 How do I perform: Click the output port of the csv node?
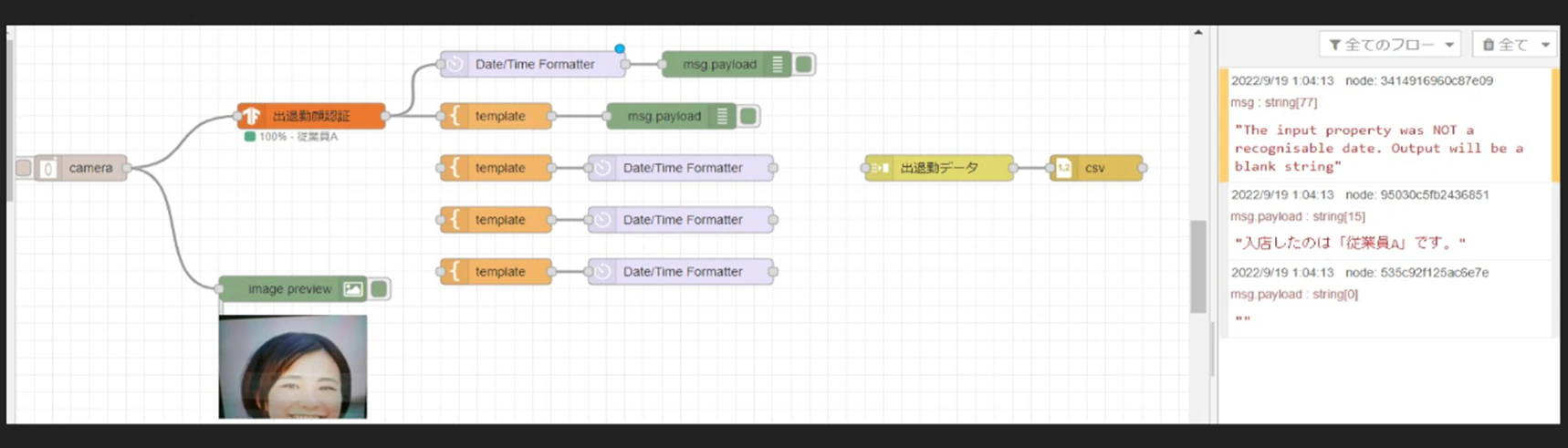pyautogui.click(x=1143, y=168)
